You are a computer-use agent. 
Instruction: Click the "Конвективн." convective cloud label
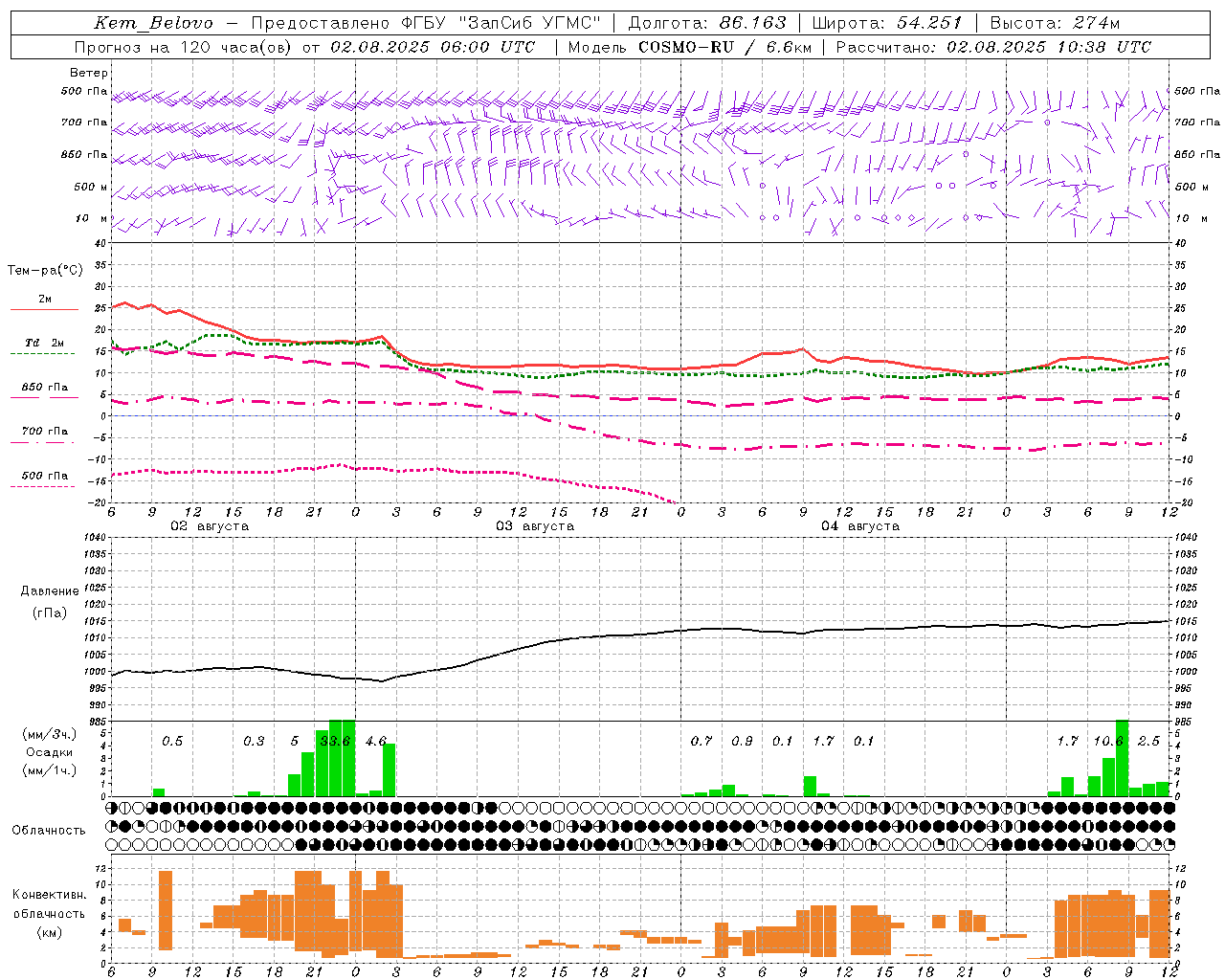pos(50,895)
